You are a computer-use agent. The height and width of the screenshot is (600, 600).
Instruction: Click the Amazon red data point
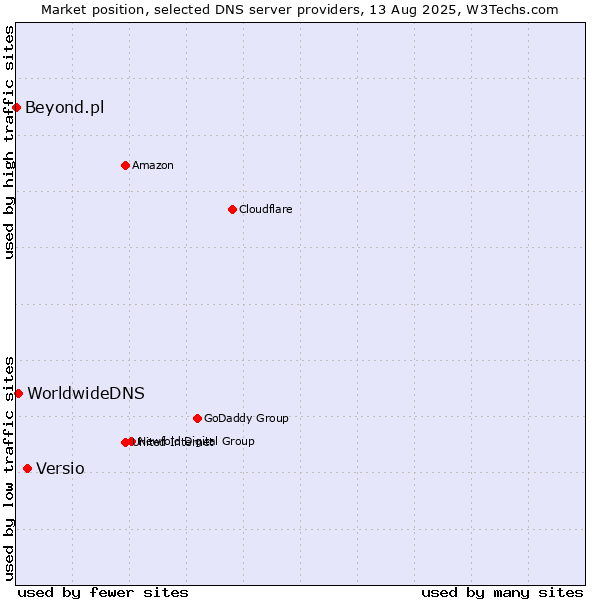point(126,166)
